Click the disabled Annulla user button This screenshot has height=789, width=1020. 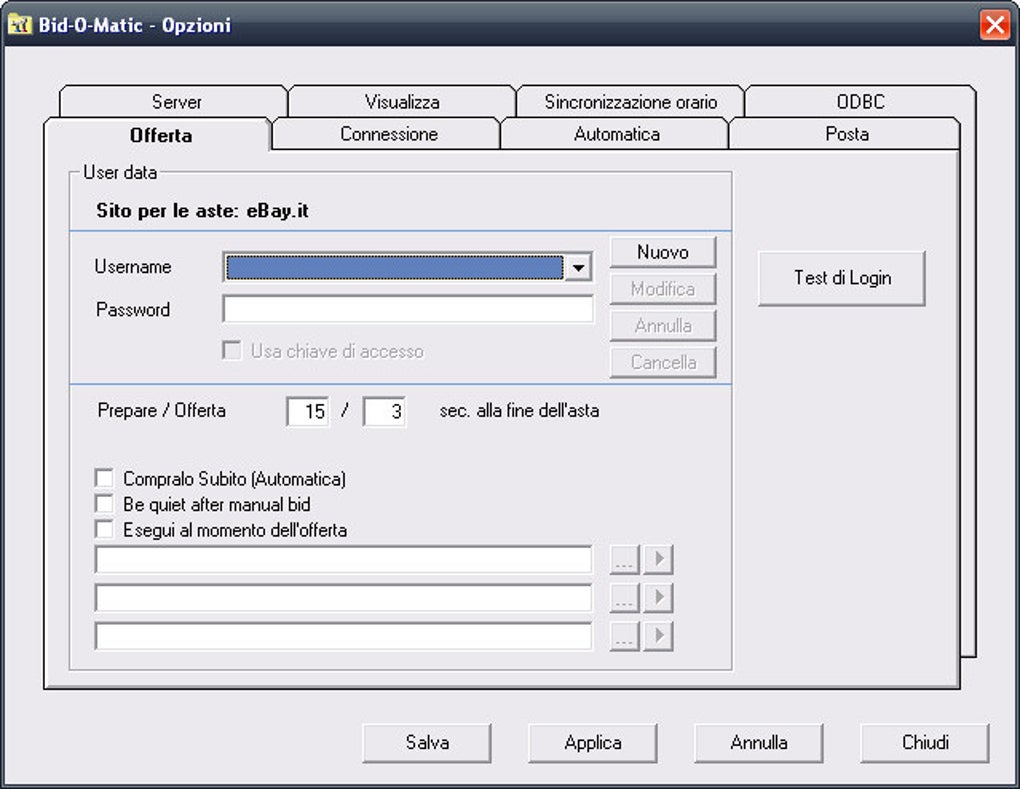tap(663, 326)
